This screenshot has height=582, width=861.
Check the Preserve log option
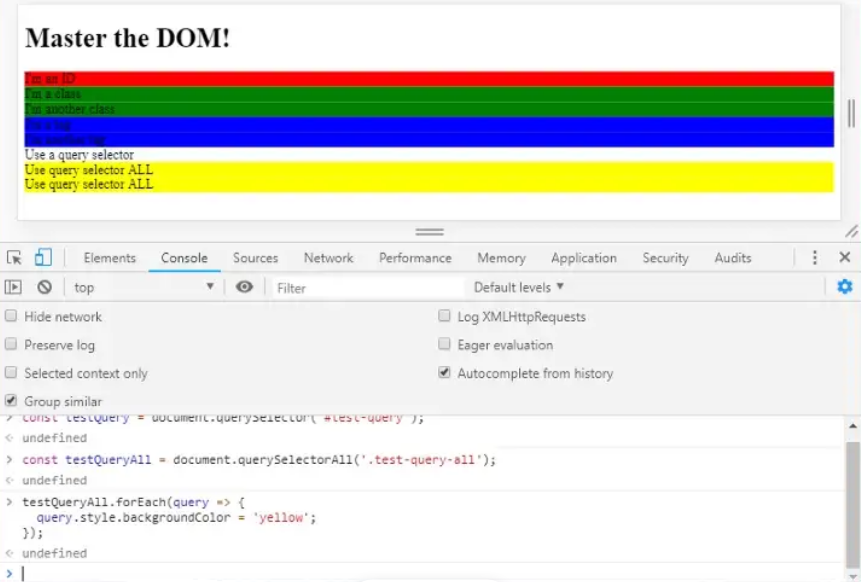(x=12, y=344)
